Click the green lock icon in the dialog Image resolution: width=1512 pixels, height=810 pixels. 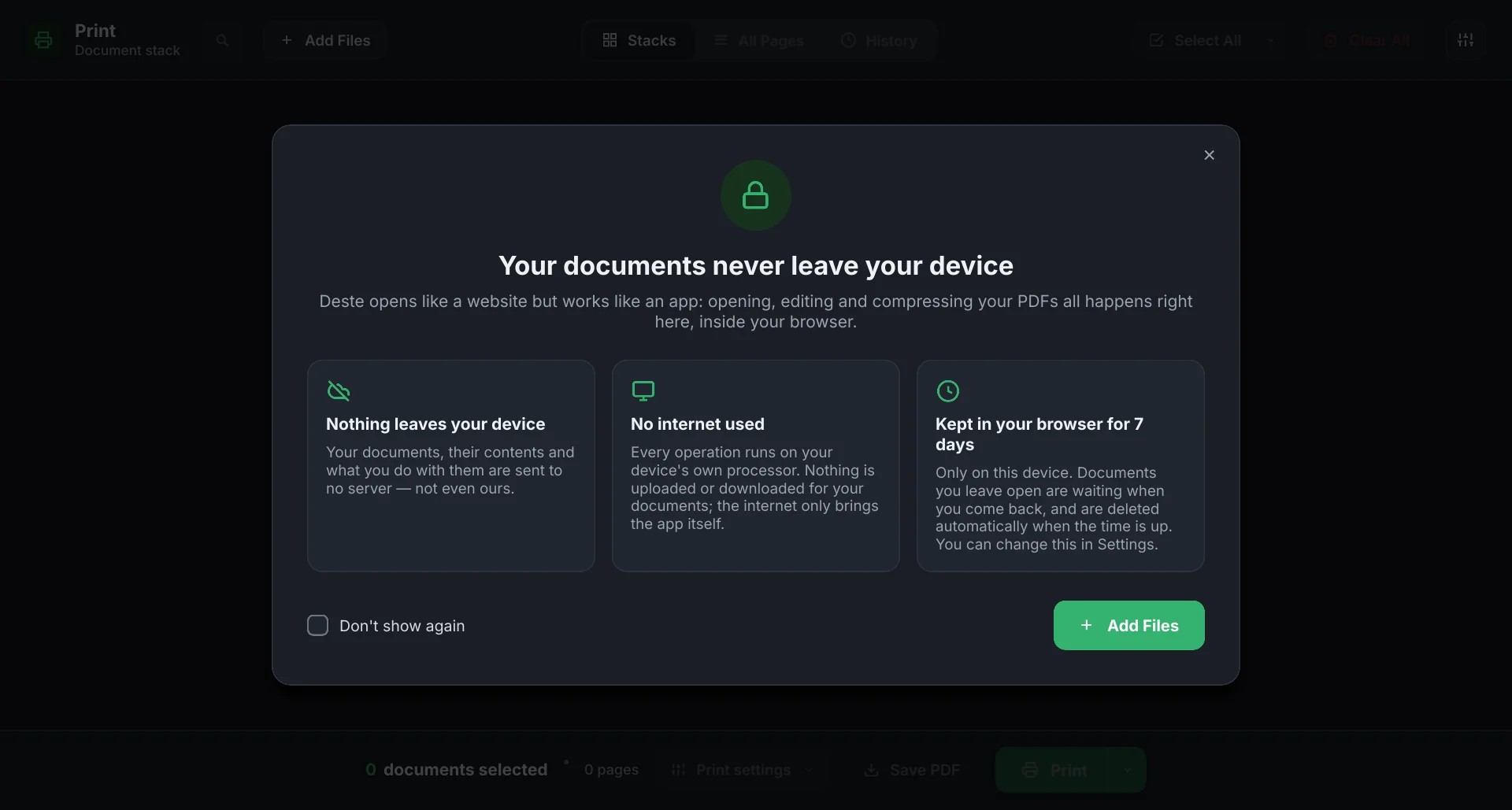point(755,195)
